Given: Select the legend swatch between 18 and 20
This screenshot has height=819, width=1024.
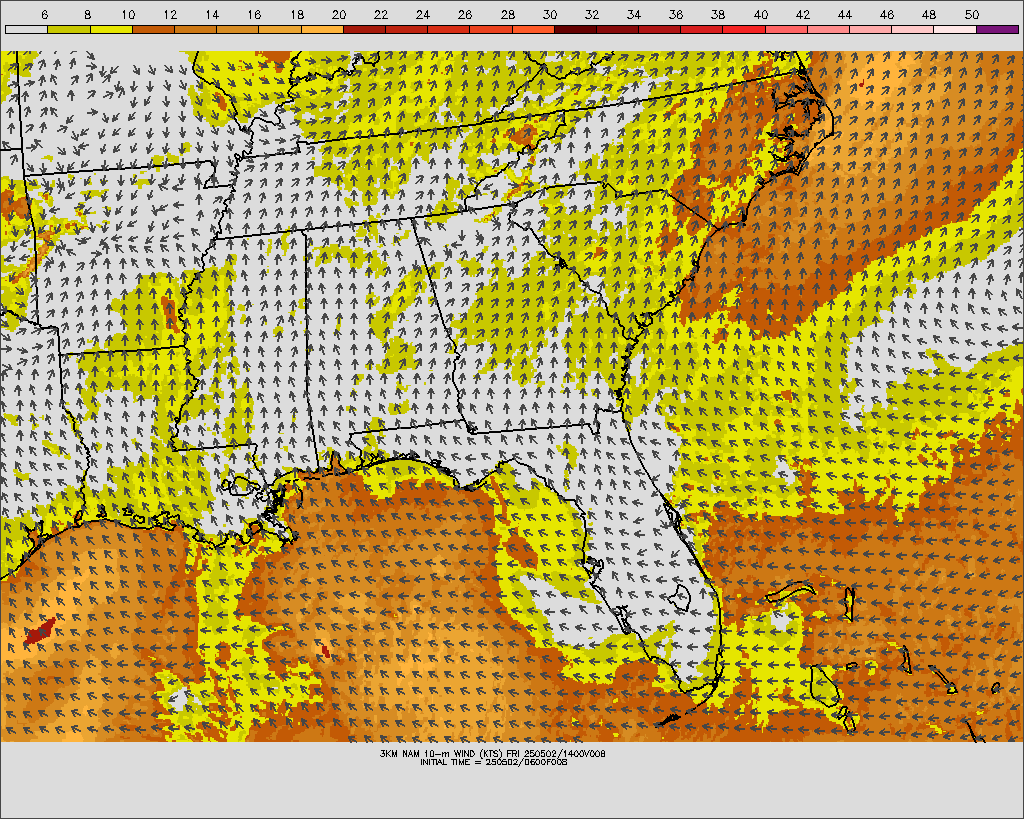Looking at the screenshot, I should coord(322,29).
